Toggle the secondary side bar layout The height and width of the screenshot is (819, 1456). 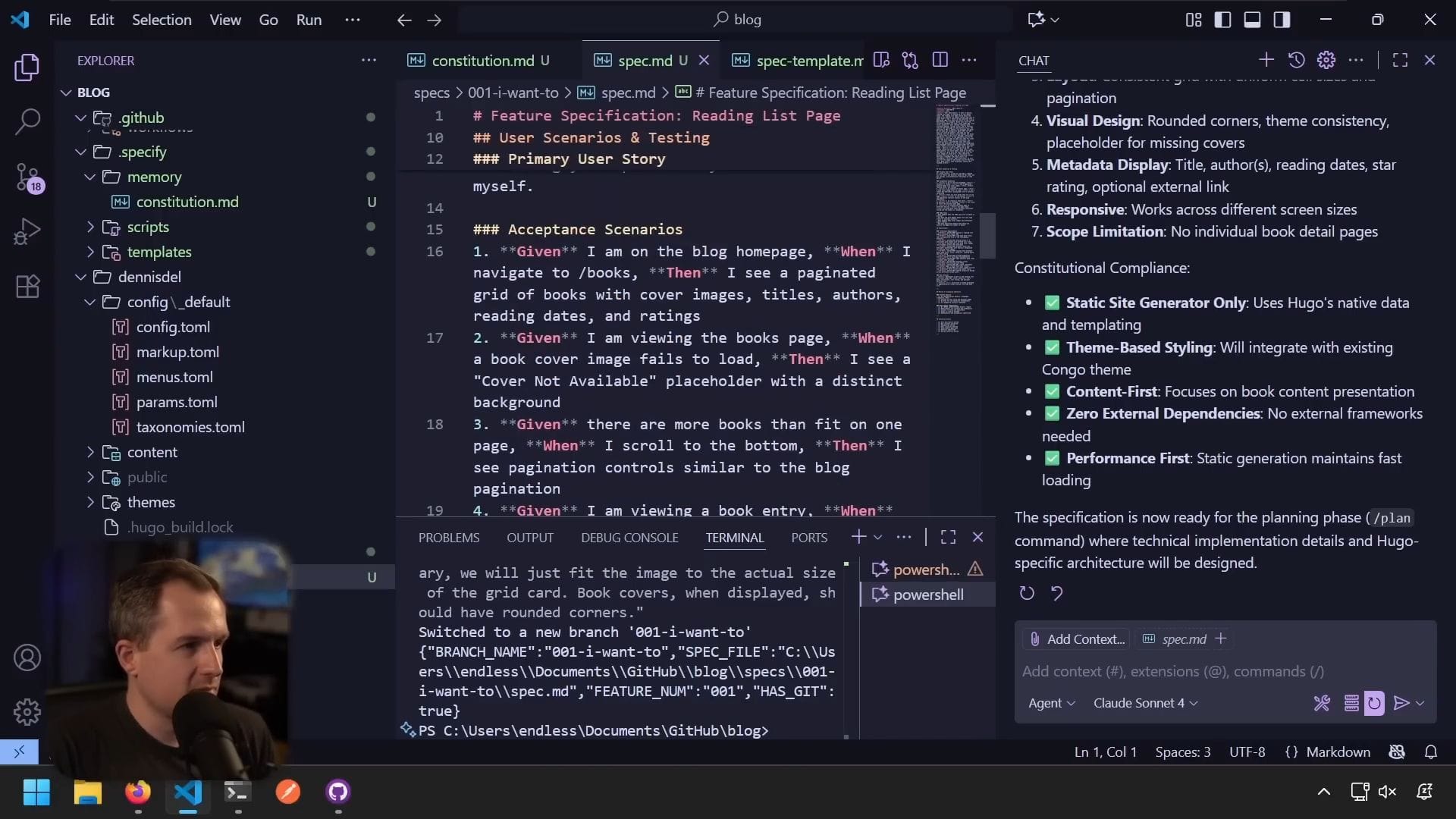click(1282, 20)
